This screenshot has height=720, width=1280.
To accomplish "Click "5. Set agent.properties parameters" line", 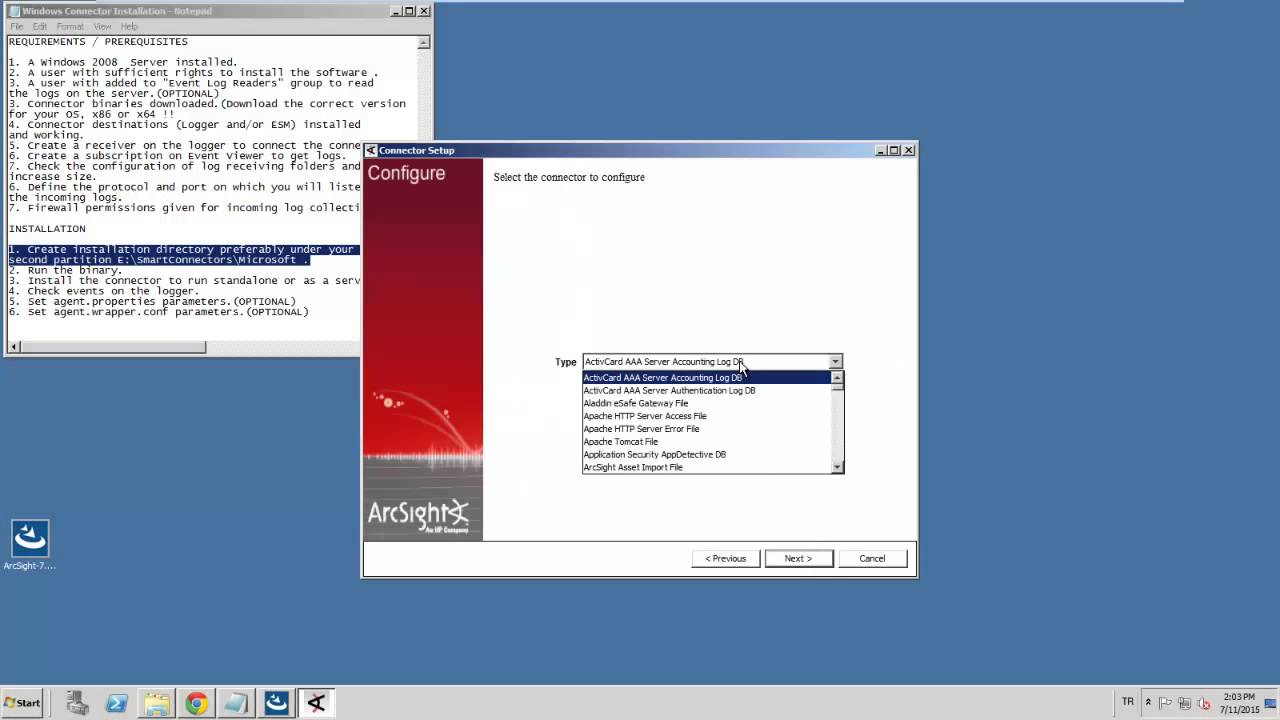I will 152,301.
